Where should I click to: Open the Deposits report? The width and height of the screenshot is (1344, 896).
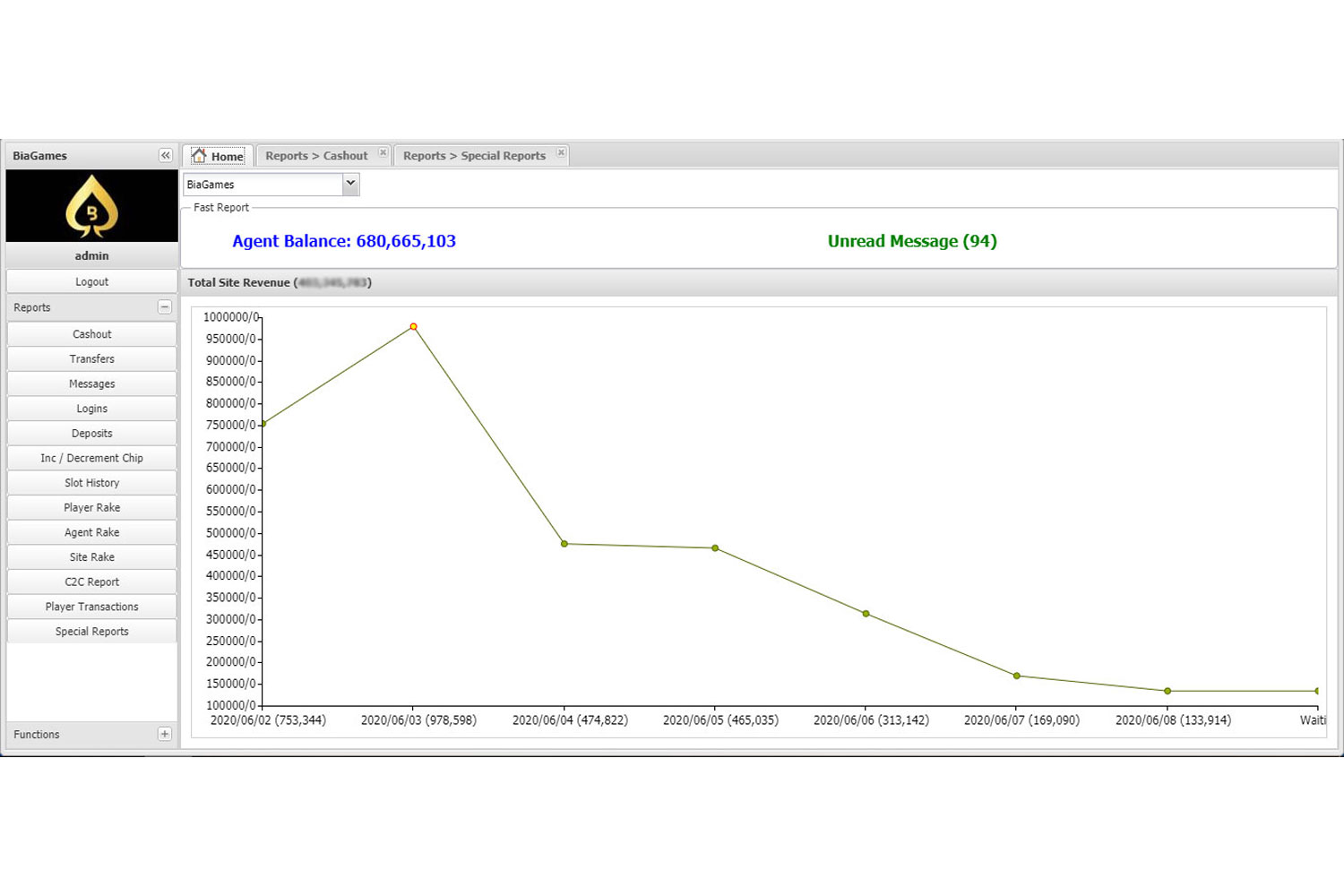click(x=91, y=434)
